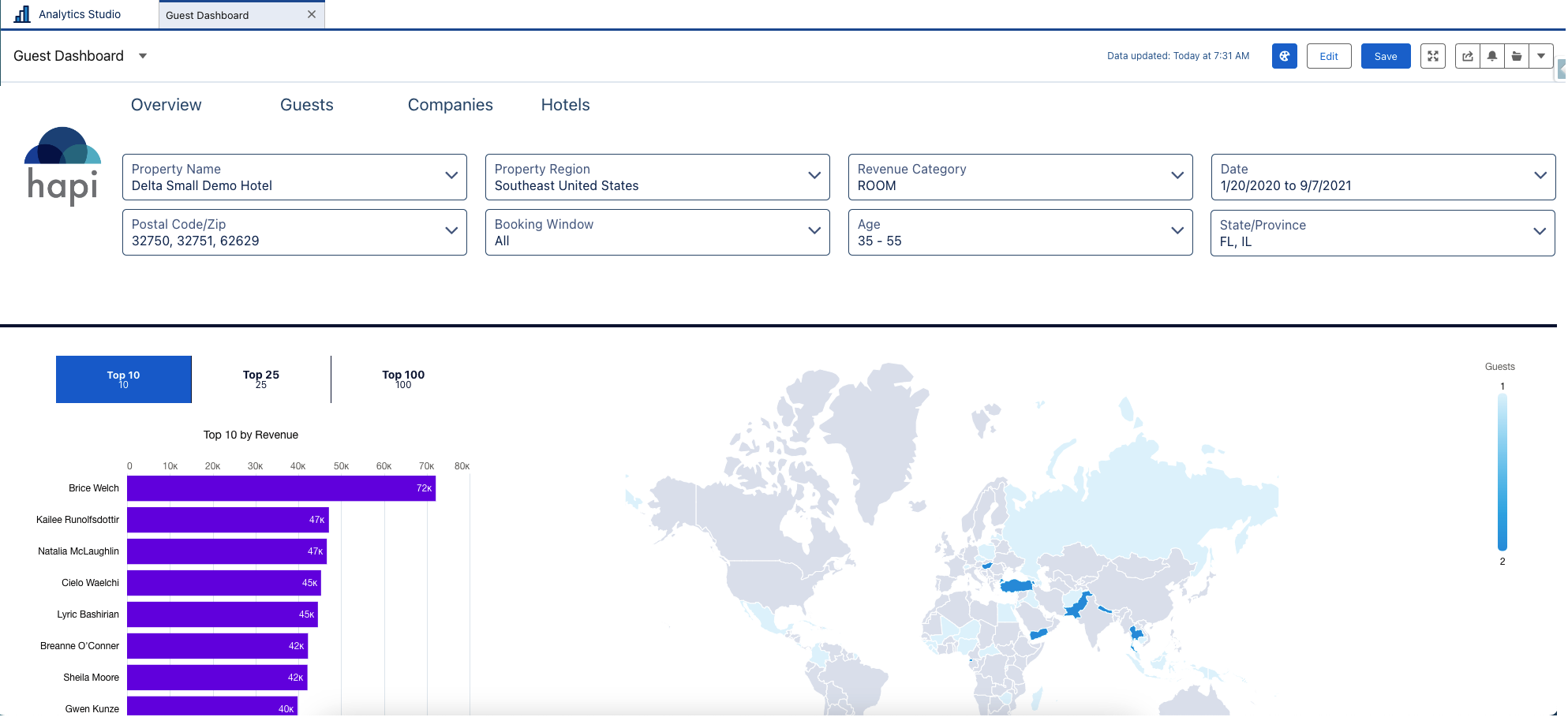Image resolution: width=1568 pixels, height=717 pixels.
Task: Switch to Top 25 guests
Action: (261, 379)
